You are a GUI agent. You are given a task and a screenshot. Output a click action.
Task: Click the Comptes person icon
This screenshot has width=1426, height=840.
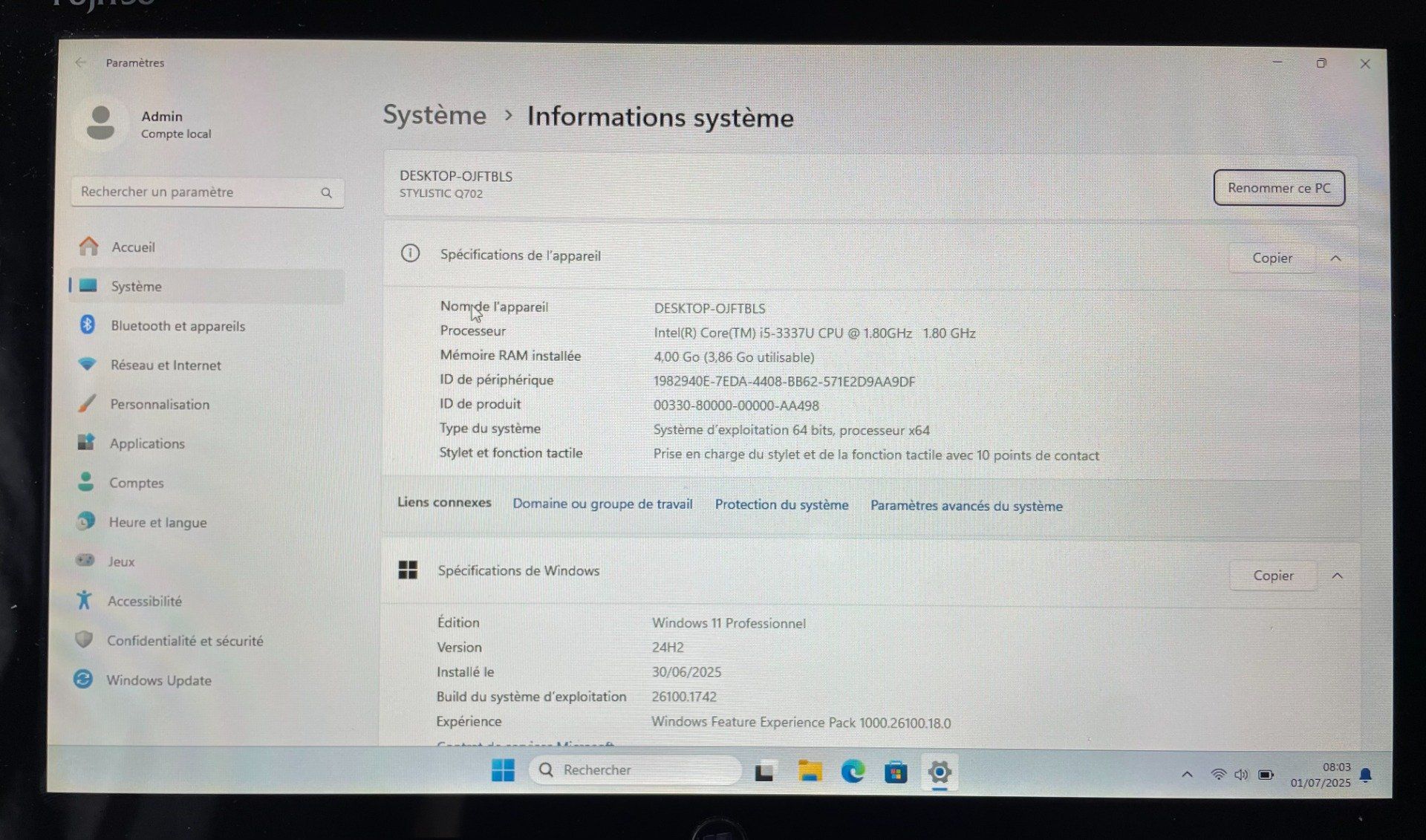86,481
